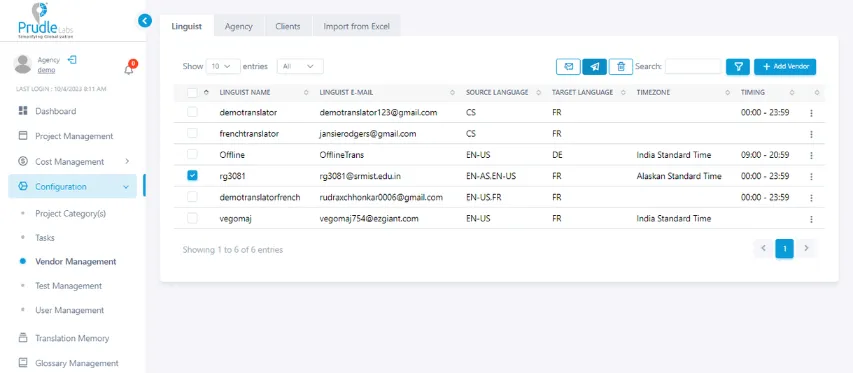
Task: Click the 09:00 - 20:59 timing cell
Action: point(765,155)
